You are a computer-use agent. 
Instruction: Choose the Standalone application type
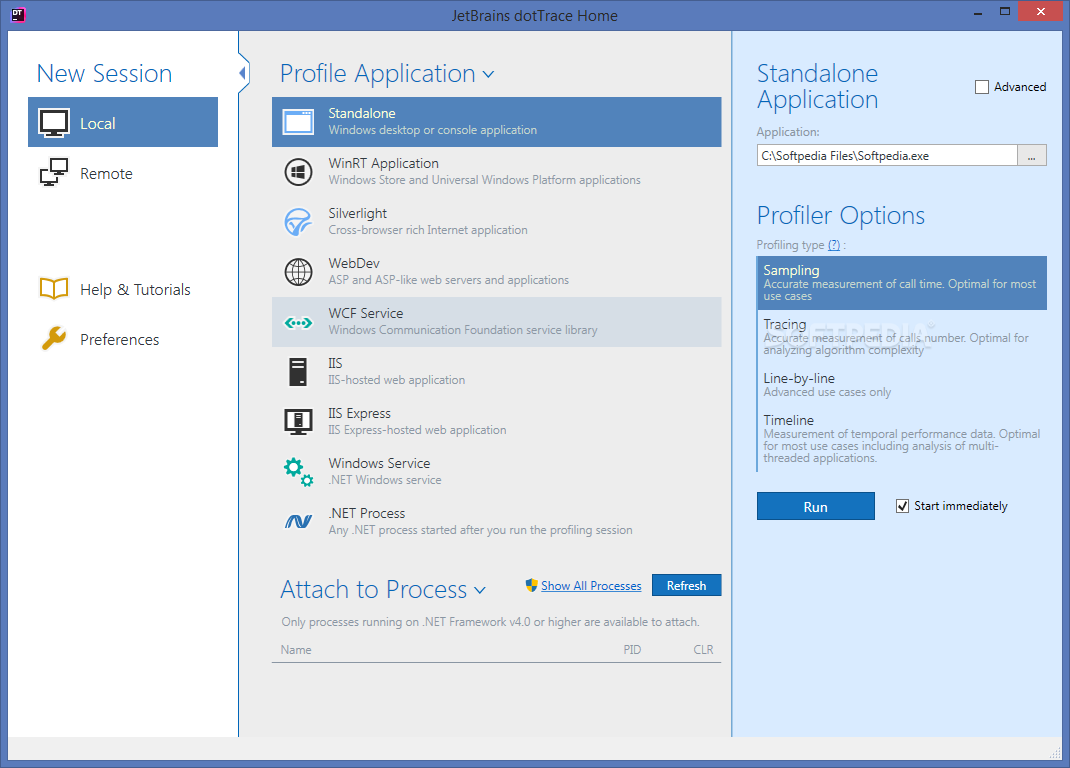pos(497,122)
